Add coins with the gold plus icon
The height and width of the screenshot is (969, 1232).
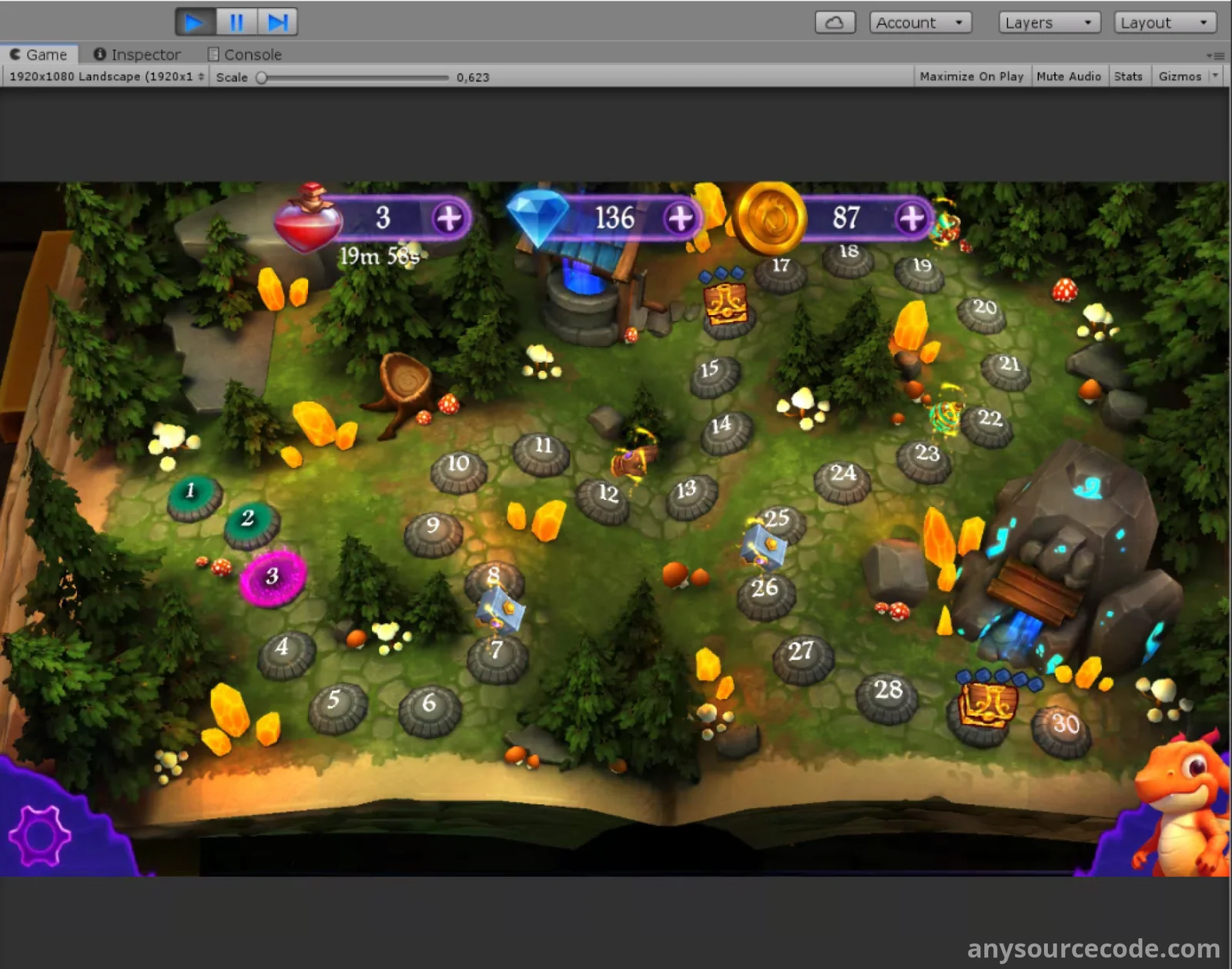pos(912,219)
